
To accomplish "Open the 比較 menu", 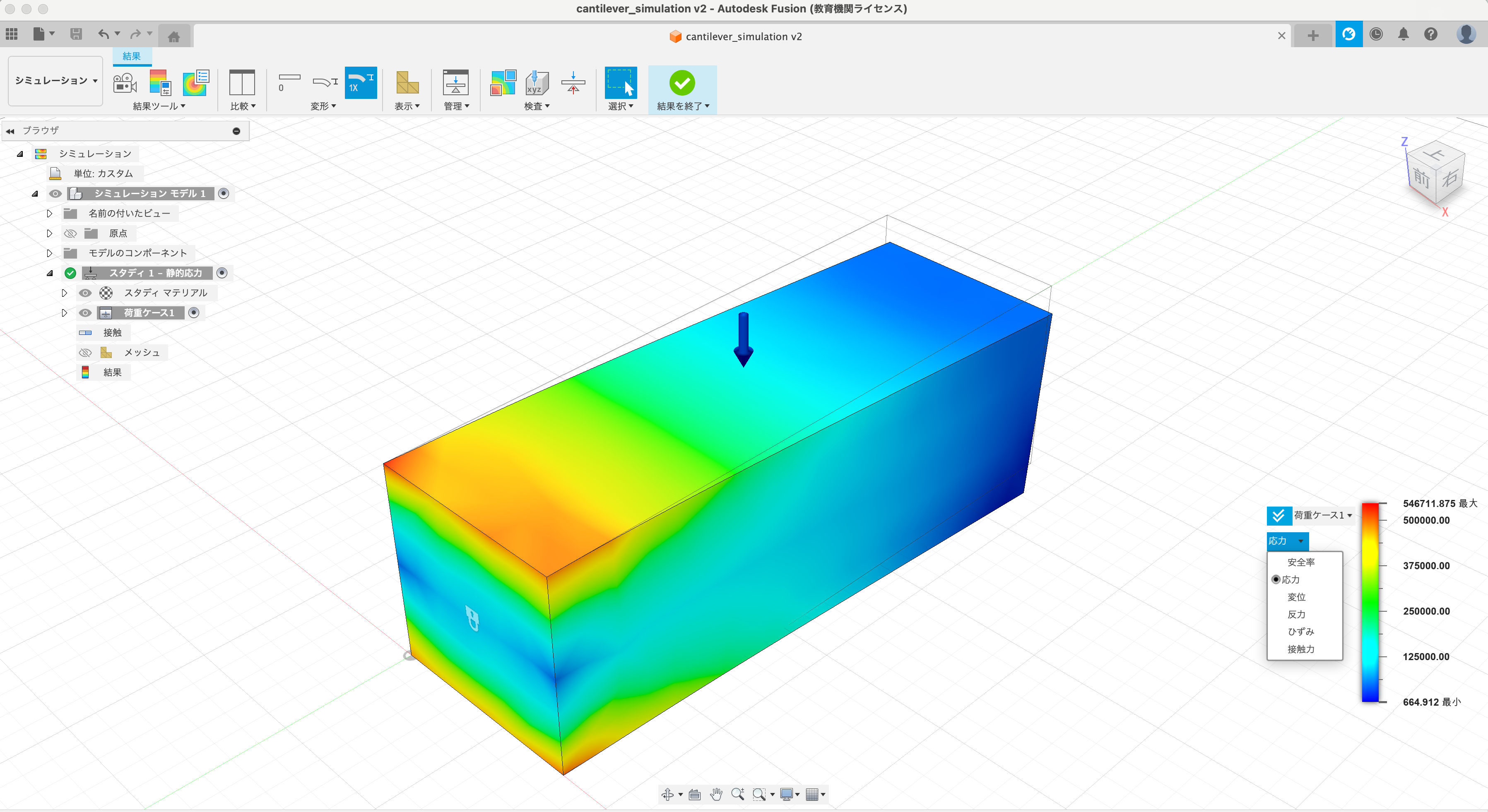I will click(x=242, y=106).
